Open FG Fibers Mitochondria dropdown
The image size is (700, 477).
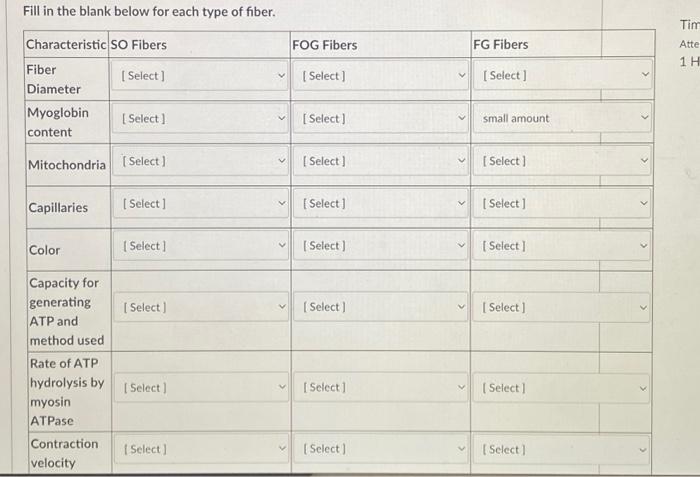coord(562,161)
